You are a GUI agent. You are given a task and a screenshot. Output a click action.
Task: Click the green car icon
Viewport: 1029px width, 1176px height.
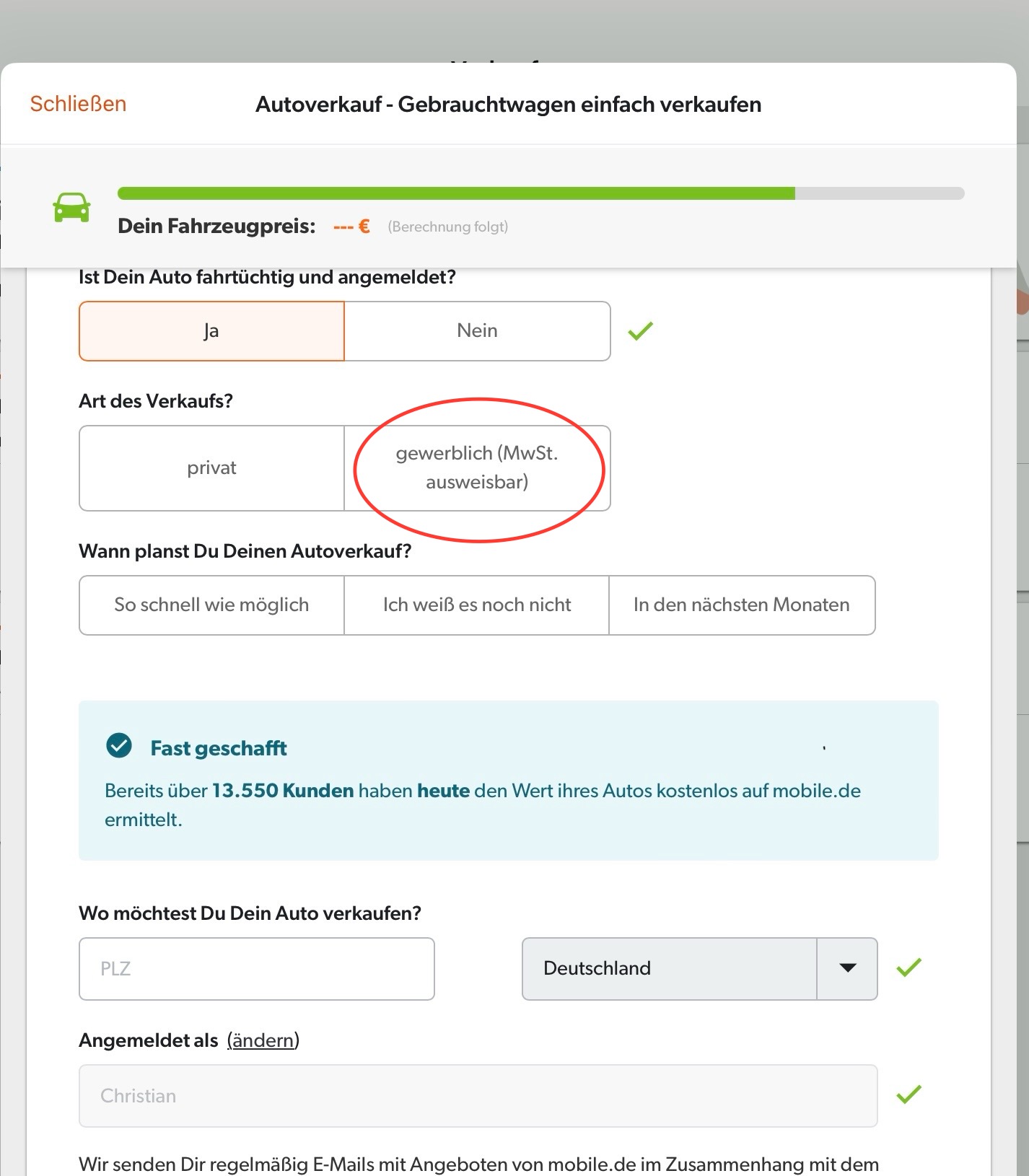71,208
